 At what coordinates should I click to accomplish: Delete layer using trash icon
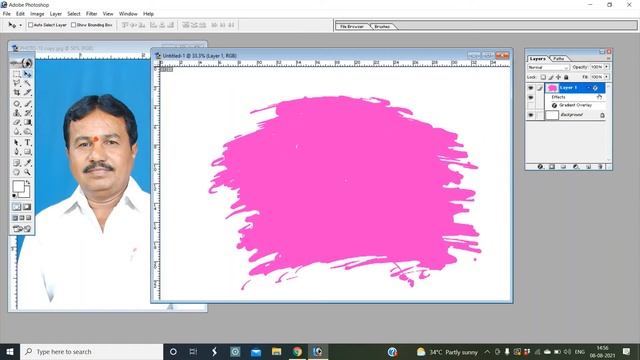(600, 167)
